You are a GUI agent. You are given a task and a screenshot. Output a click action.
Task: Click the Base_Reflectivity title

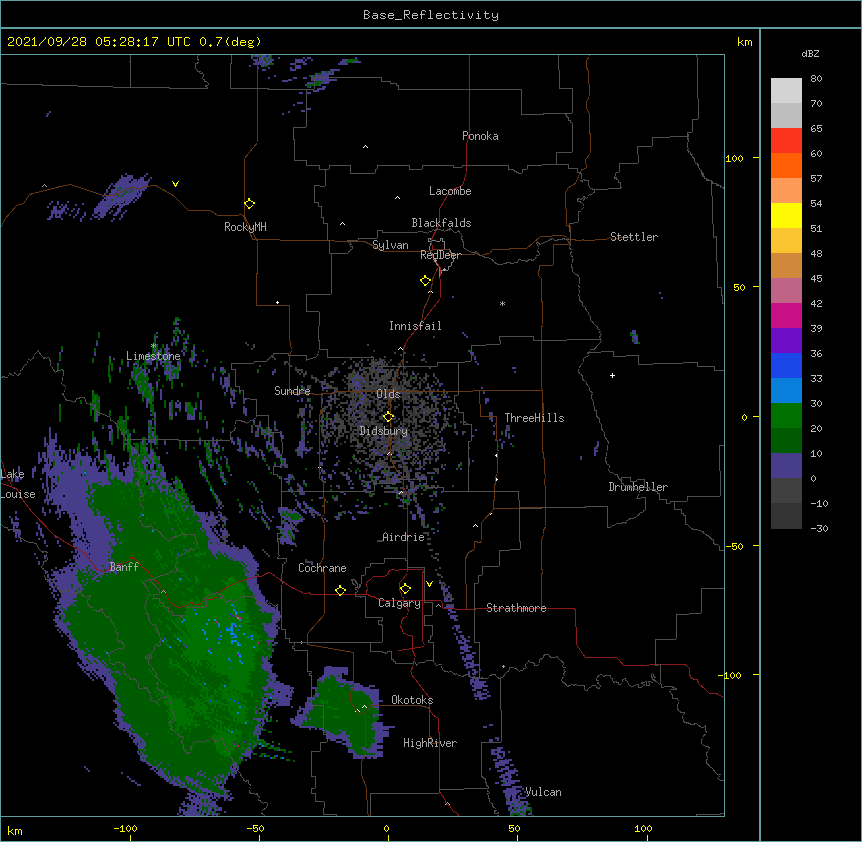click(x=431, y=15)
